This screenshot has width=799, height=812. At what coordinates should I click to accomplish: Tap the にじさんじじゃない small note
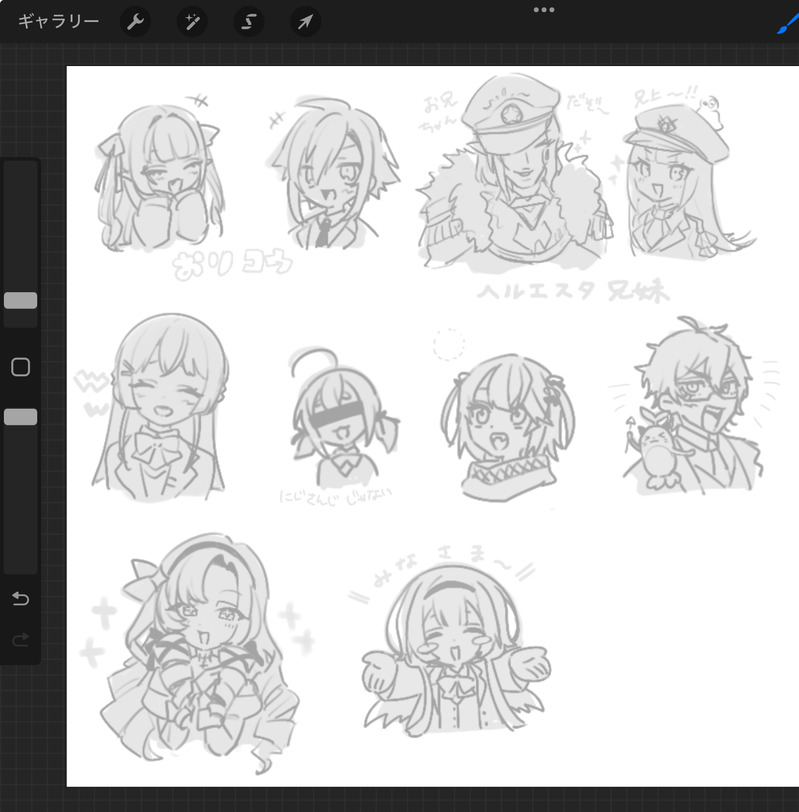pos(336,495)
